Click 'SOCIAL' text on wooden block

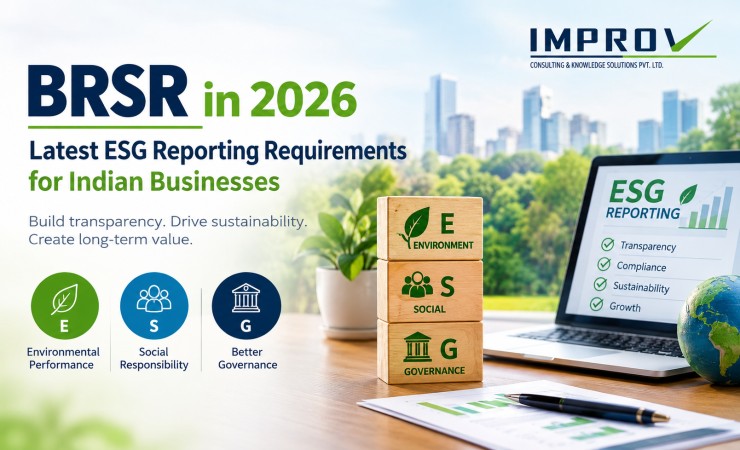429,309
